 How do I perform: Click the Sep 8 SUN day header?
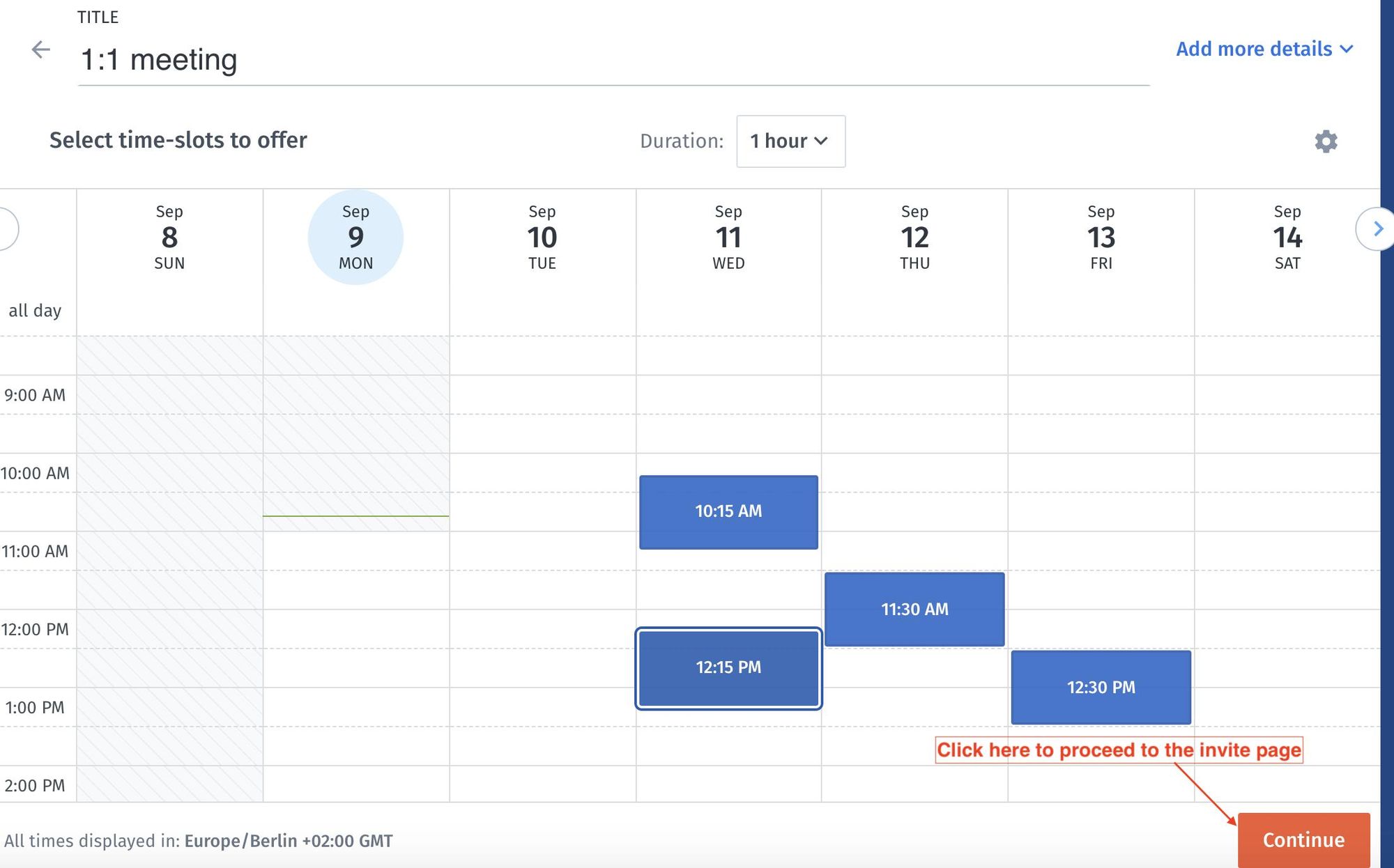pos(169,238)
